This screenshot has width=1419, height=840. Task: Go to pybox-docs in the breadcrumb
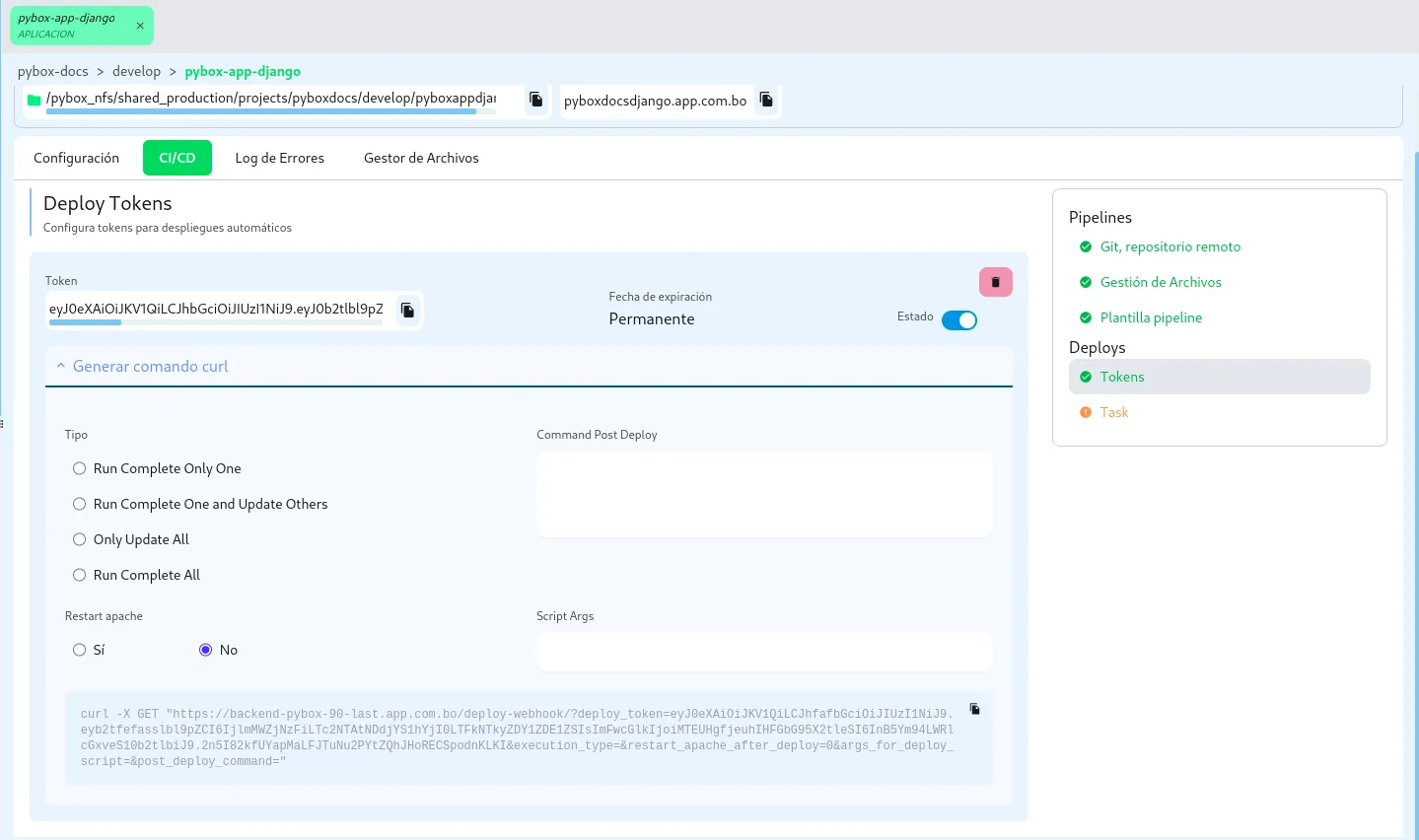click(53, 71)
